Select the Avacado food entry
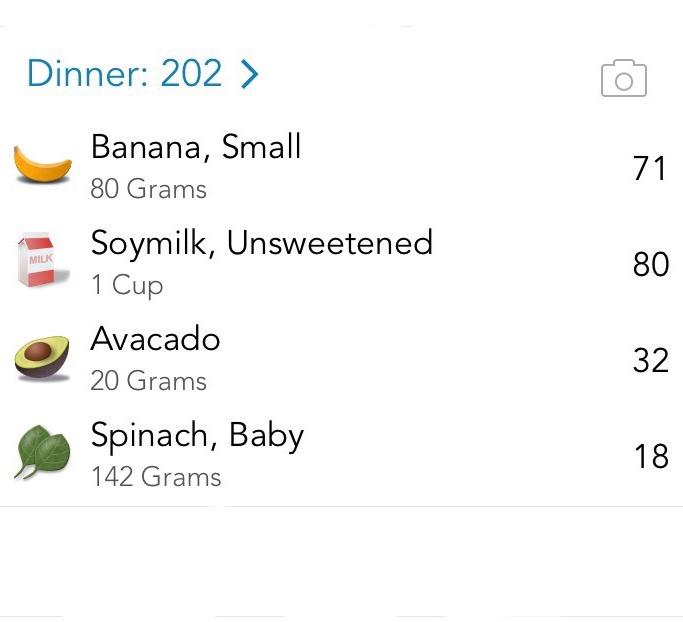 [155, 339]
